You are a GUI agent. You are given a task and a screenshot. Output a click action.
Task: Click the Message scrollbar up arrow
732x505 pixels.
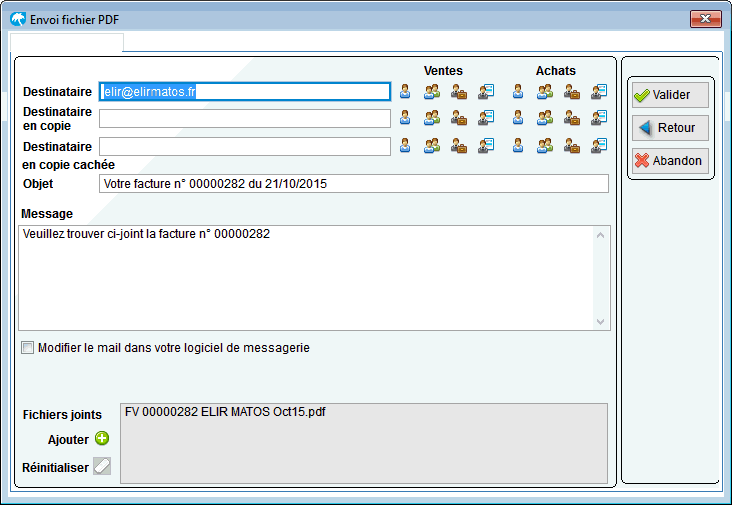600,235
